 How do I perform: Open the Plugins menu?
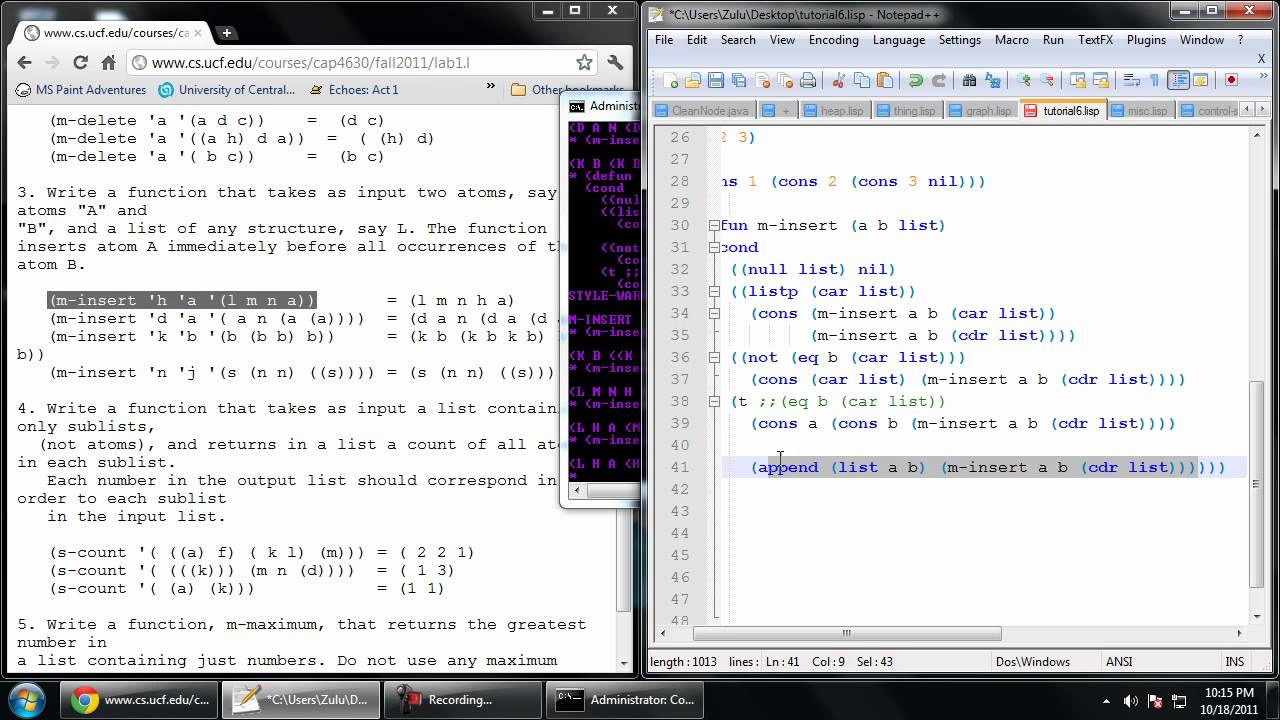tap(1146, 40)
